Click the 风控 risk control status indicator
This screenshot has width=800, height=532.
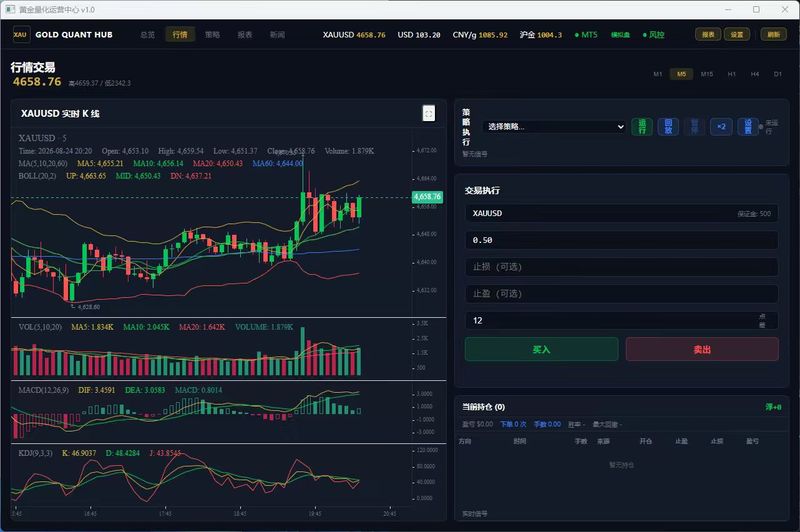click(653, 35)
